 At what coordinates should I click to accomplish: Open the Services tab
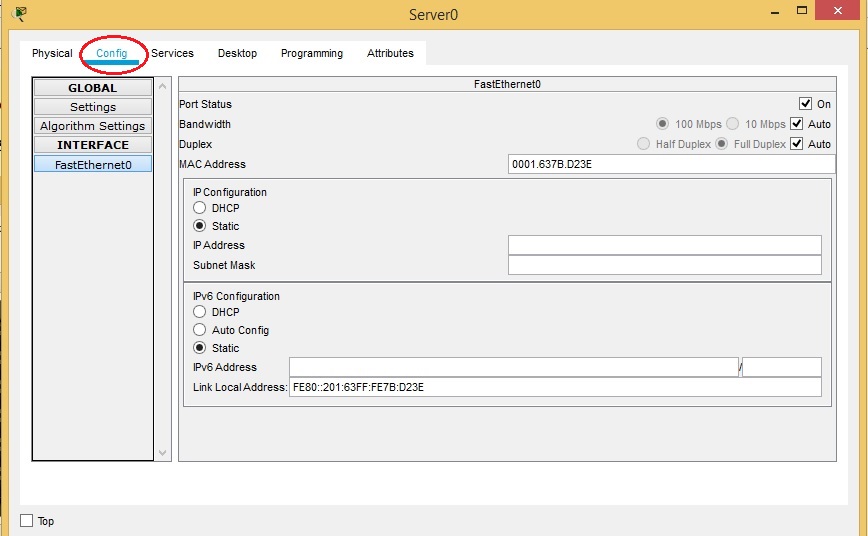172,53
